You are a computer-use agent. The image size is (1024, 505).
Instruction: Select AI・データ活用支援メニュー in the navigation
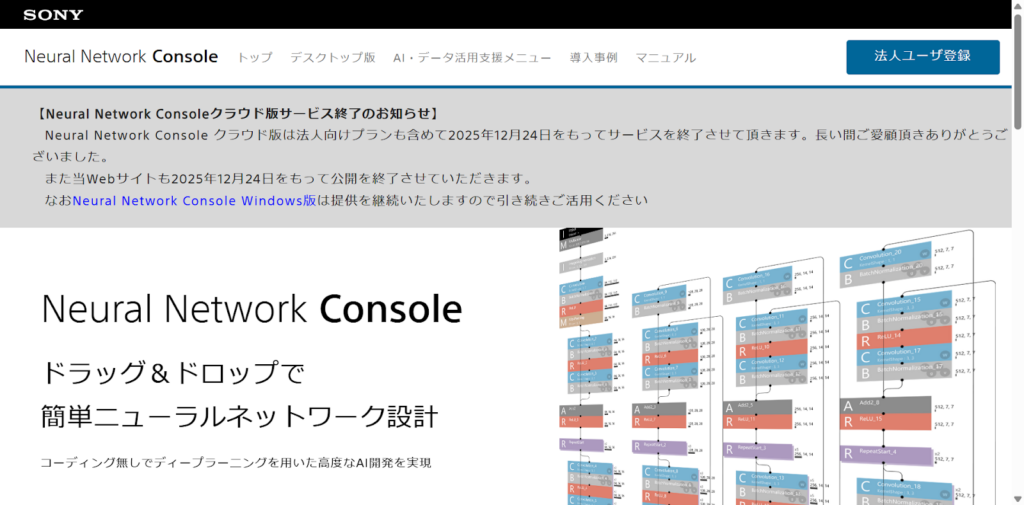472,58
